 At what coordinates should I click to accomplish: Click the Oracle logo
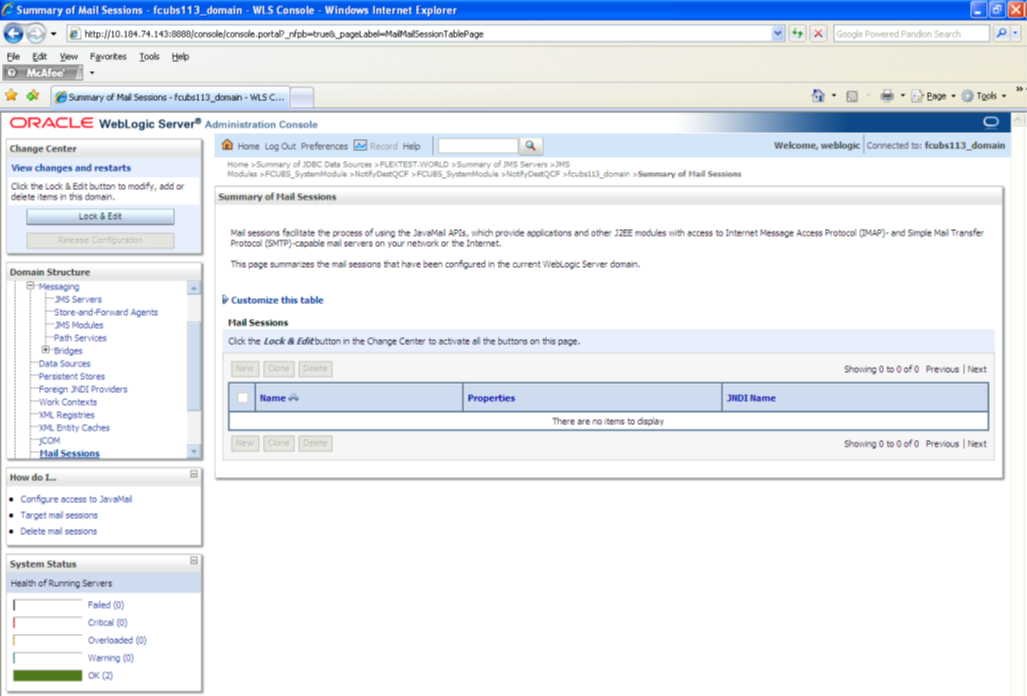pyautogui.click(x=51, y=123)
